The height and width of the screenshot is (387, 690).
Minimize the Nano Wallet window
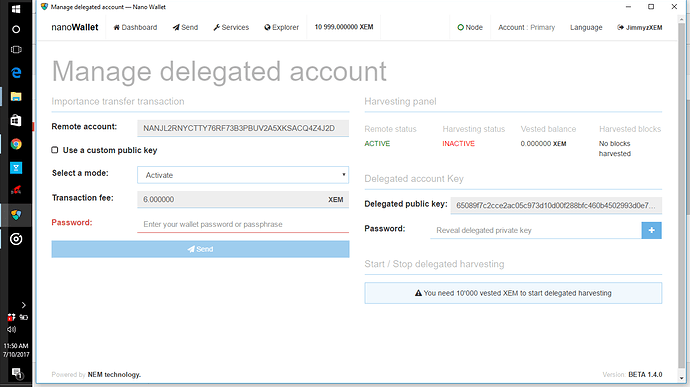pos(628,7)
